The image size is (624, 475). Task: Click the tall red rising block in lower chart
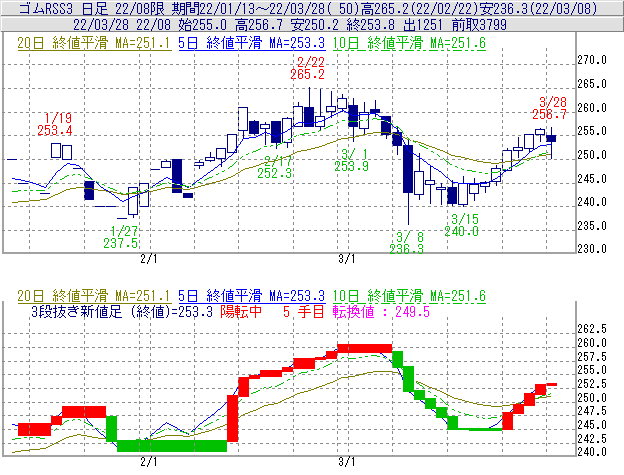pos(232,418)
